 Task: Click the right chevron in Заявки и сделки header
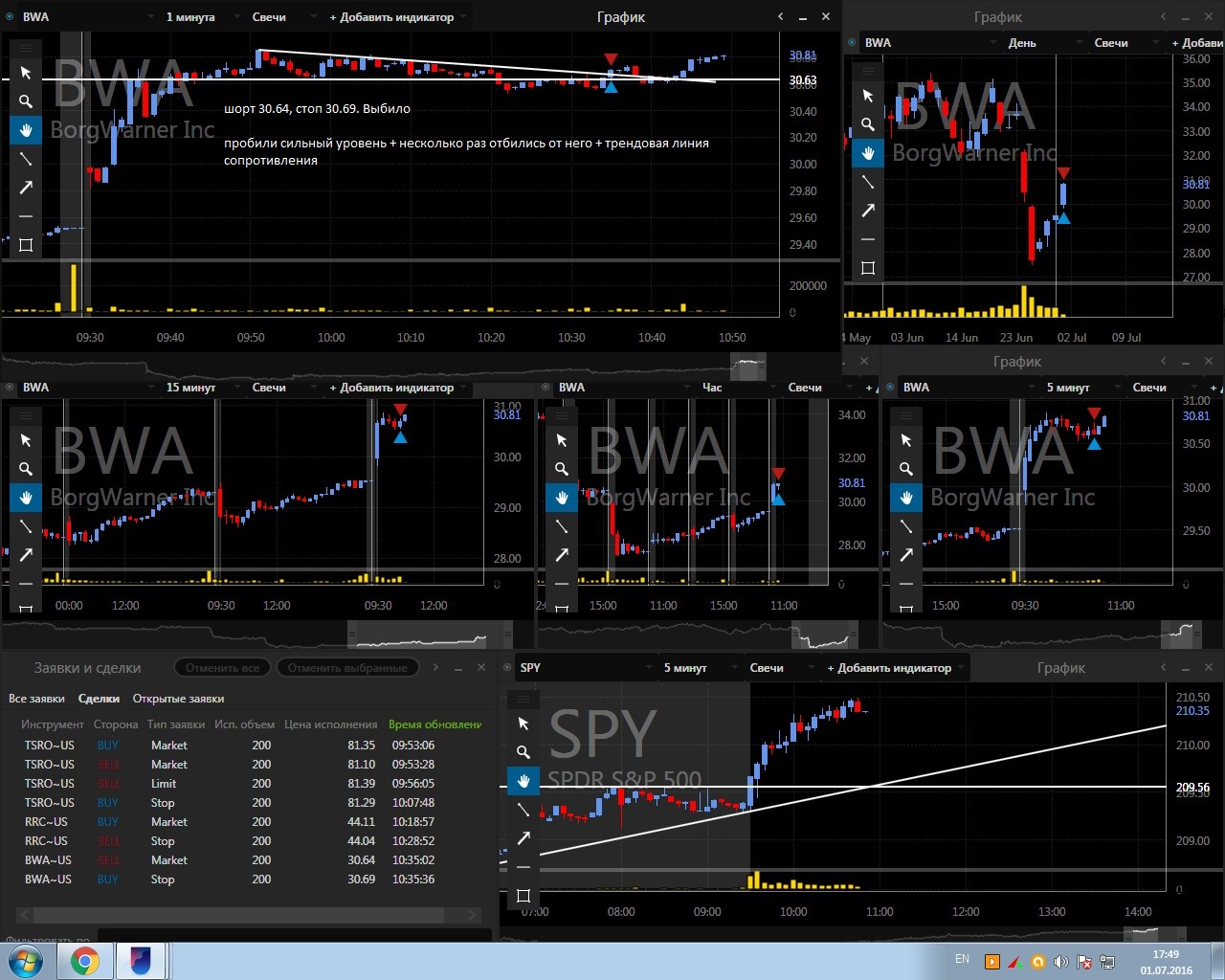pyautogui.click(x=435, y=668)
